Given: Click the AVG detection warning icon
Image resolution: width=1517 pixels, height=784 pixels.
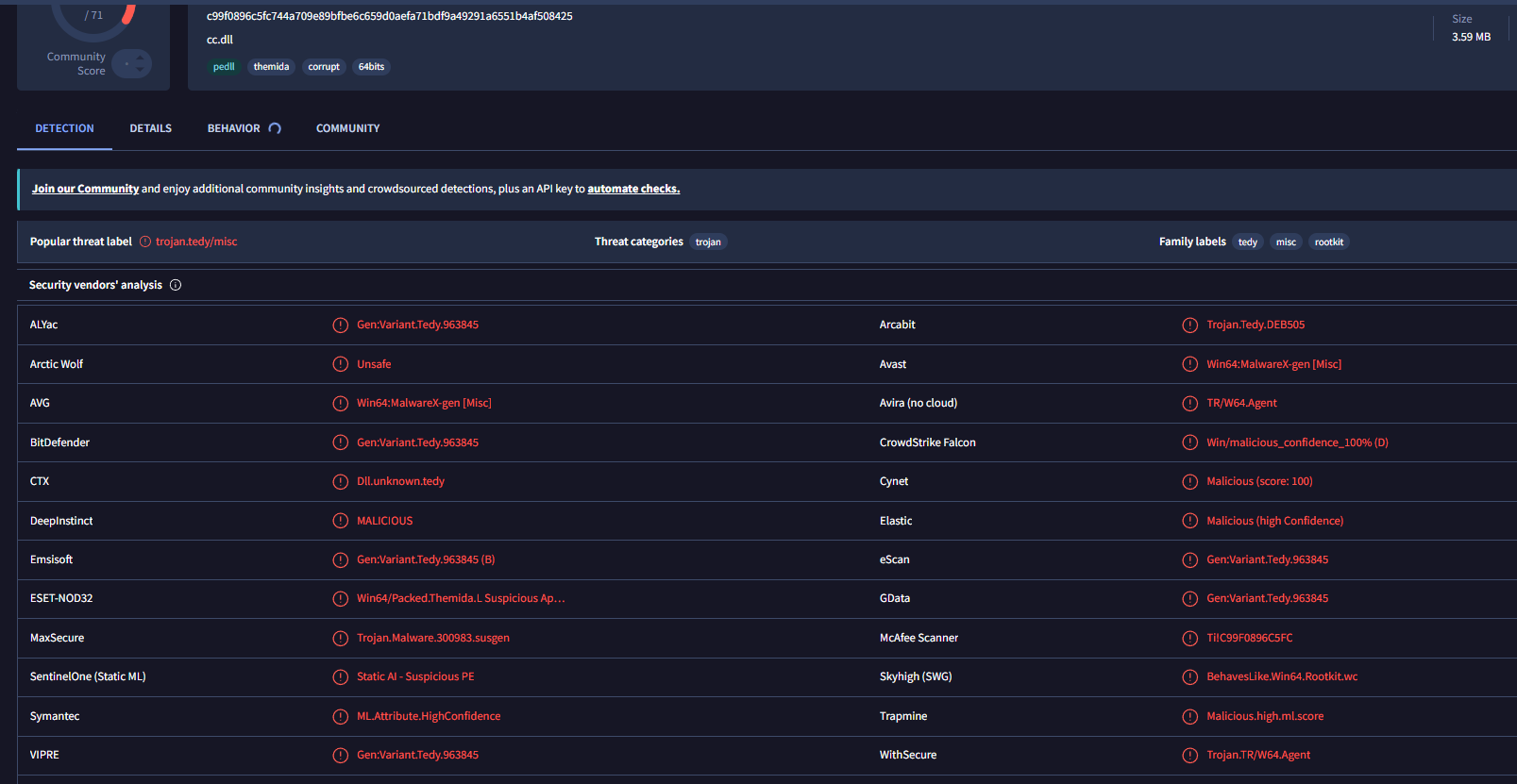Looking at the screenshot, I should (x=341, y=403).
